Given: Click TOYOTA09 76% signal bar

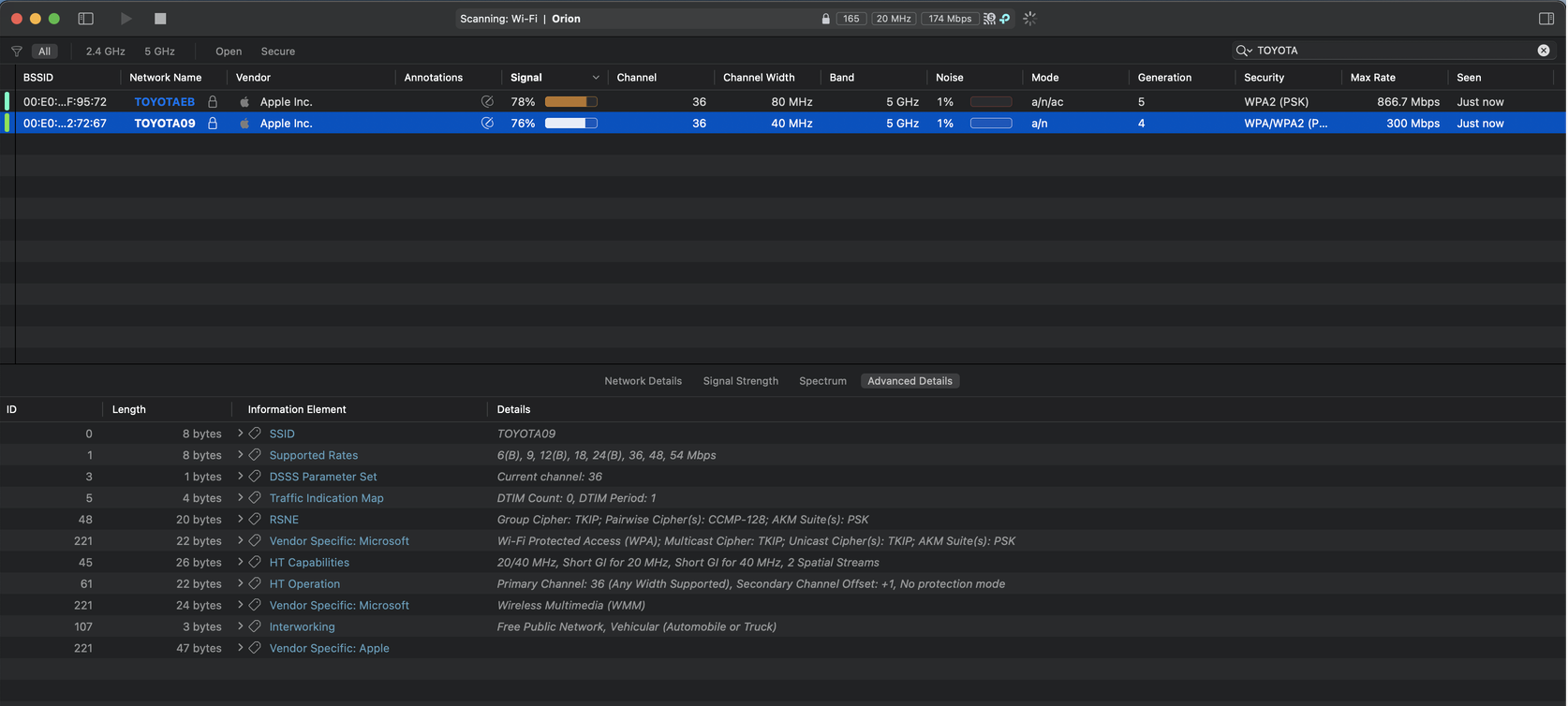Looking at the screenshot, I should point(571,123).
